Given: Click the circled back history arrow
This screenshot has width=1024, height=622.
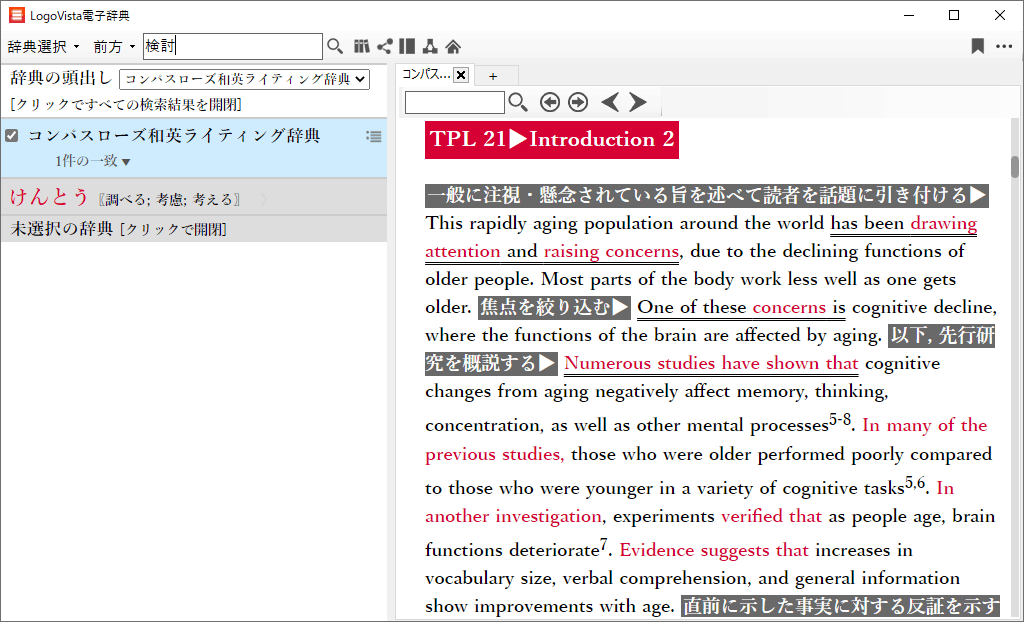Looking at the screenshot, I should click(549, 102).
